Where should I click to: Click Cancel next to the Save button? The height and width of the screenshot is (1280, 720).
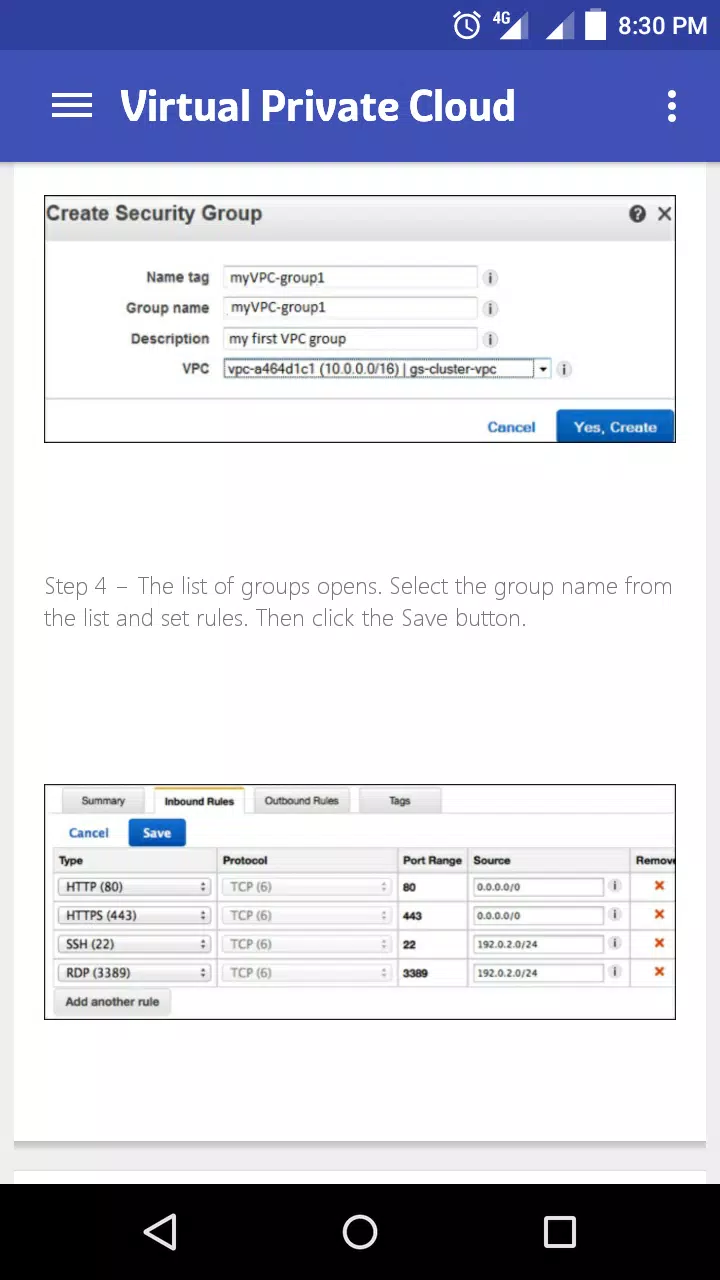click(89, 833)
